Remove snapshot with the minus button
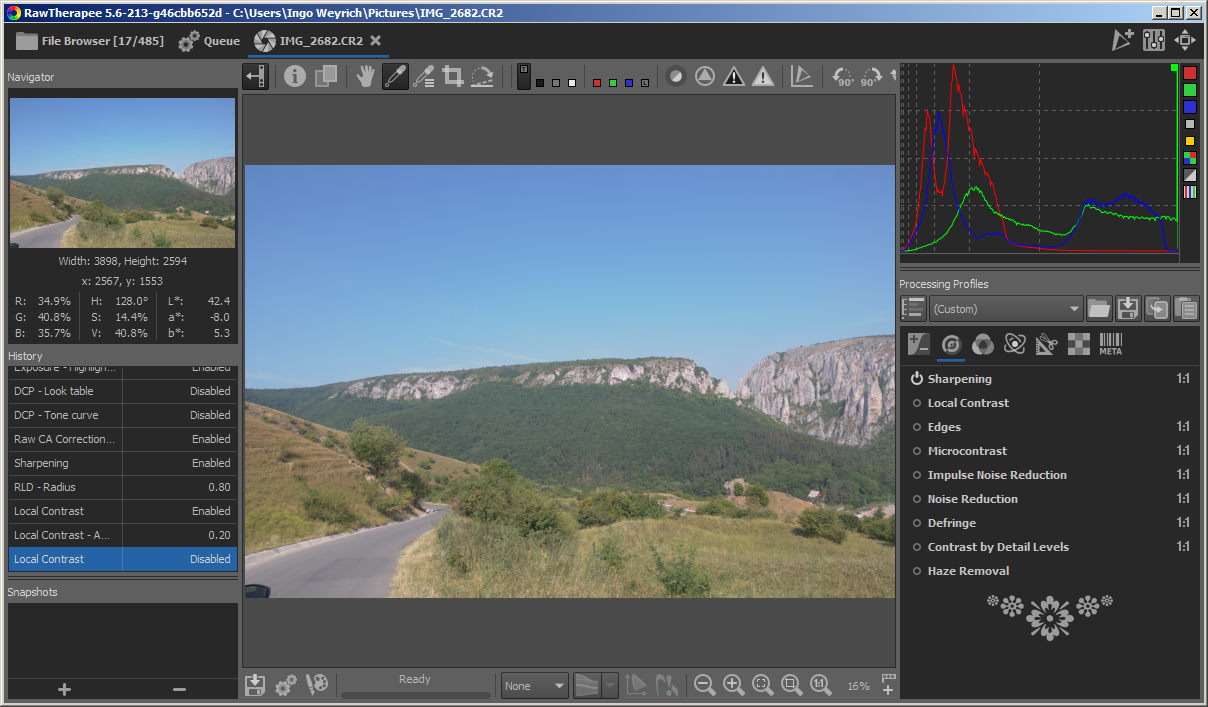1208x707 pixels. pos(179,689)
